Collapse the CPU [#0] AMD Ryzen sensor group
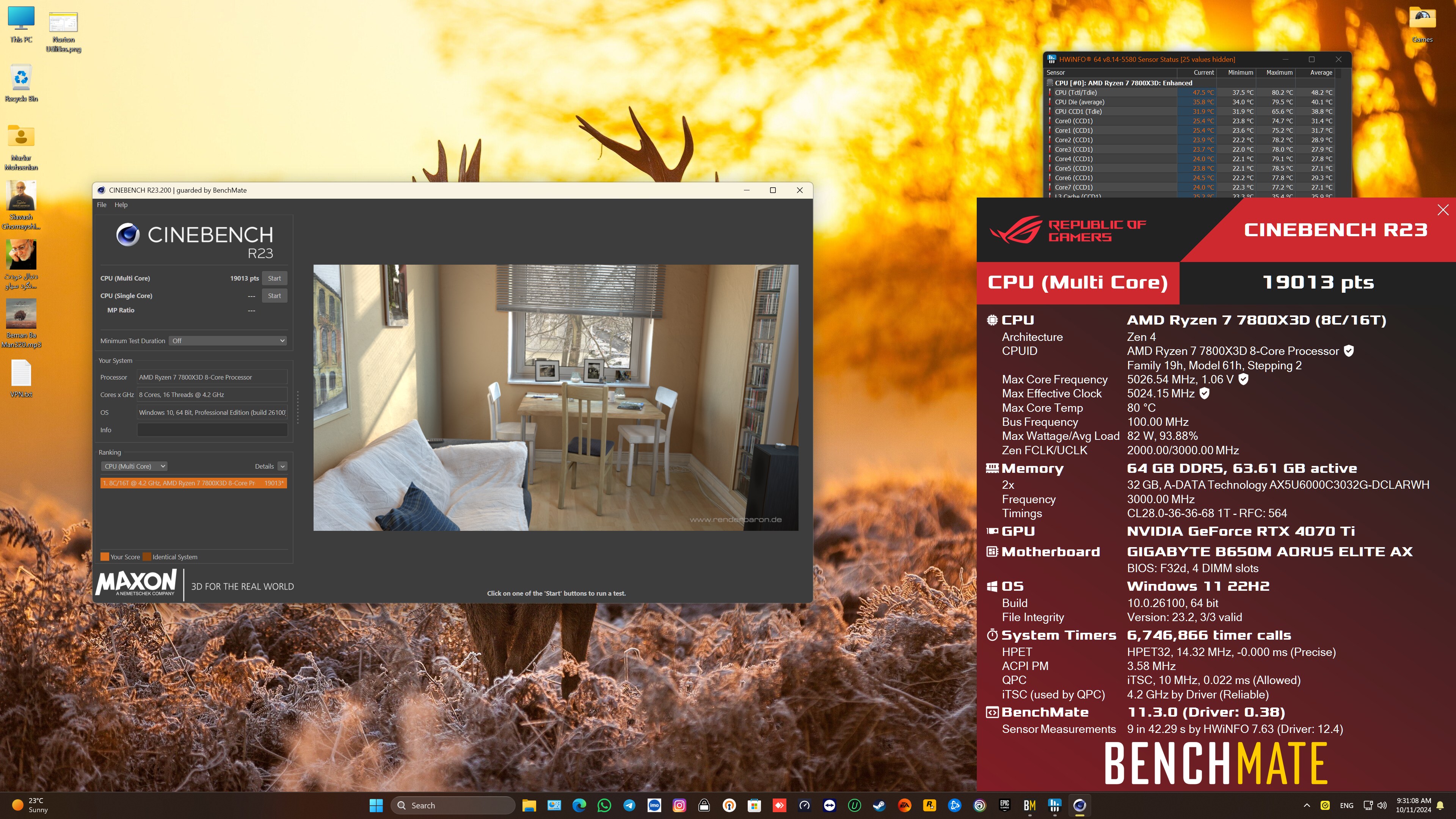The width and height of the screenshot is (1456, 819). coord(1050,83)
